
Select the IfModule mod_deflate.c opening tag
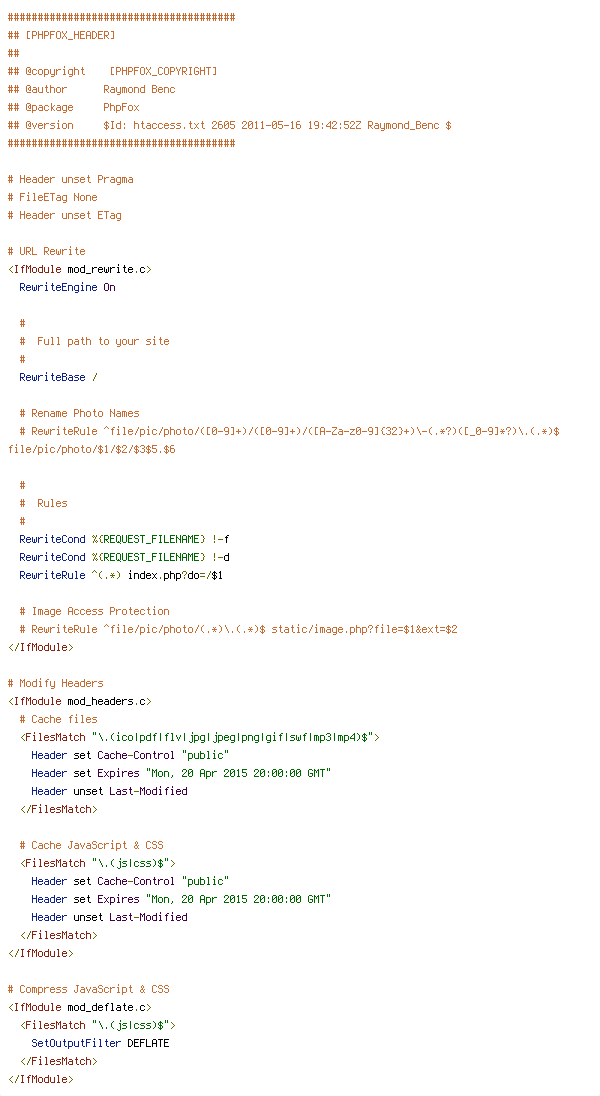click(80, 1007)
